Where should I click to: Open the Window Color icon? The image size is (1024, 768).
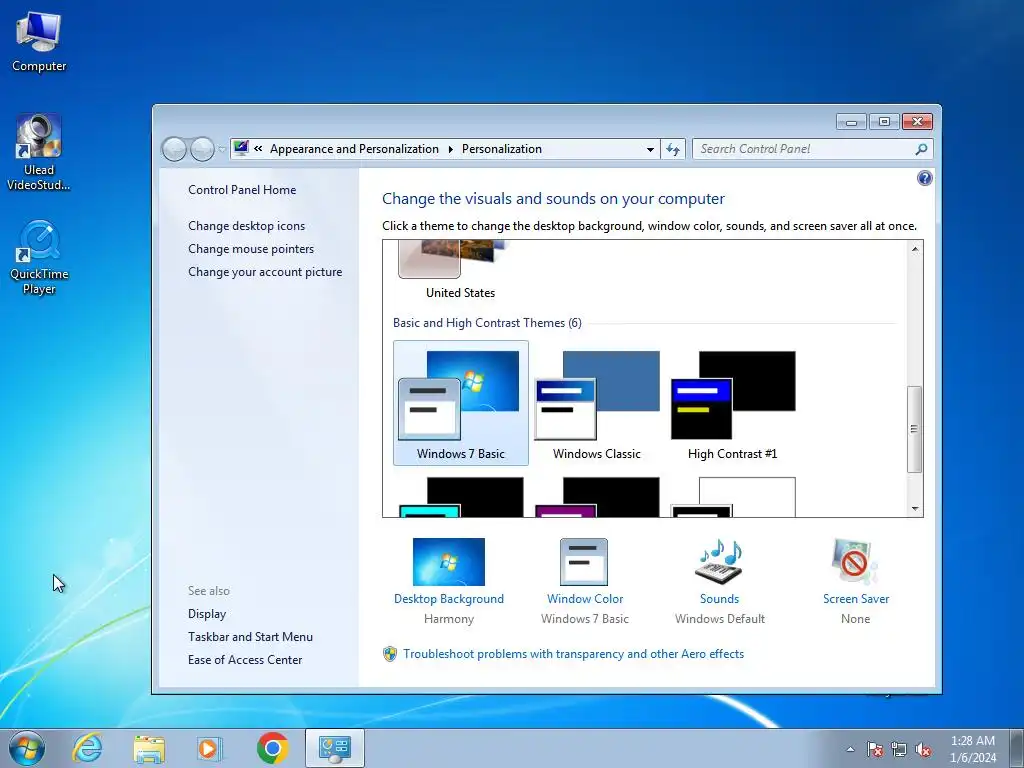(584, 562)
